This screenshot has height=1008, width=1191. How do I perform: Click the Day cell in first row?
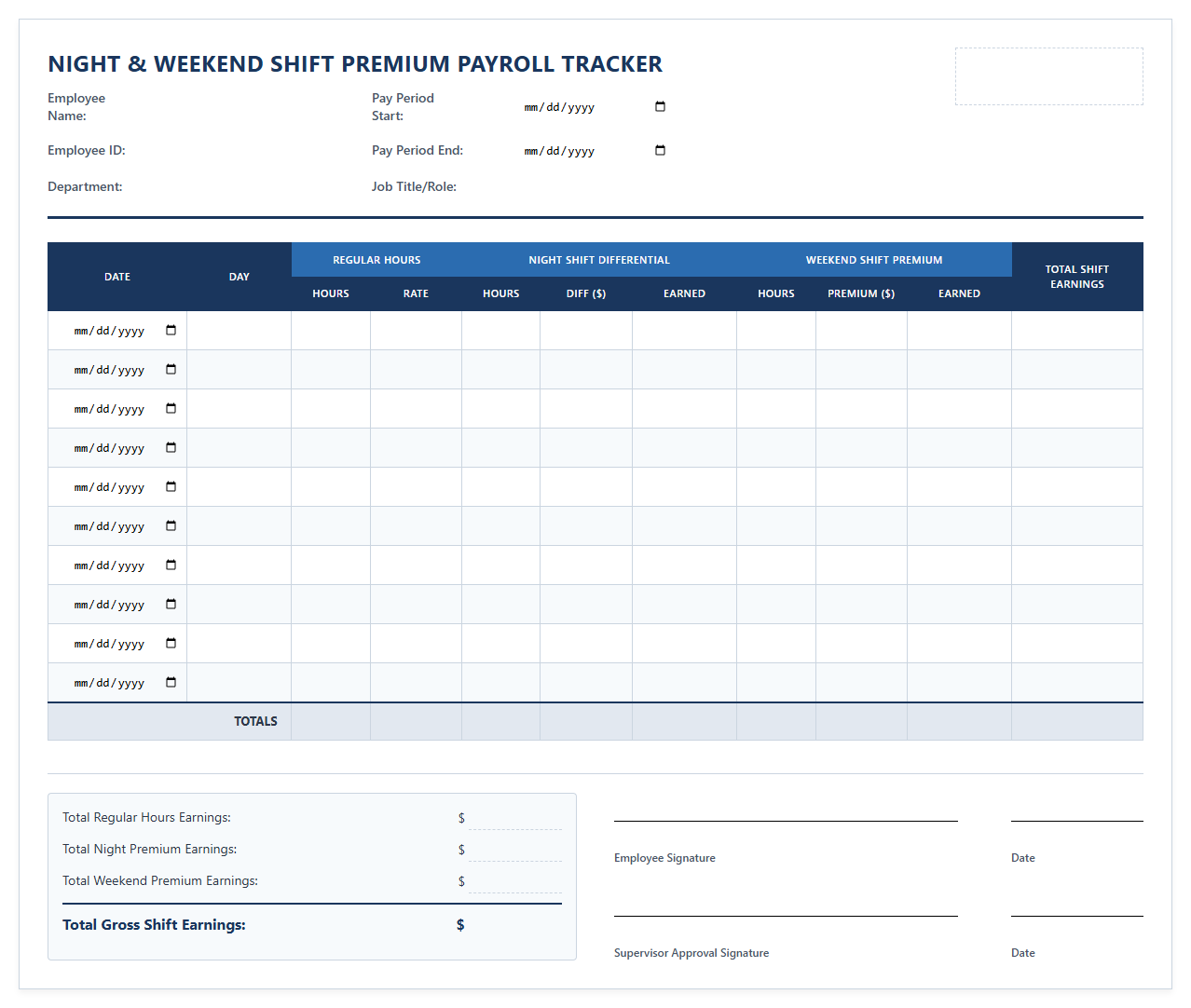(x=239, y=331)
